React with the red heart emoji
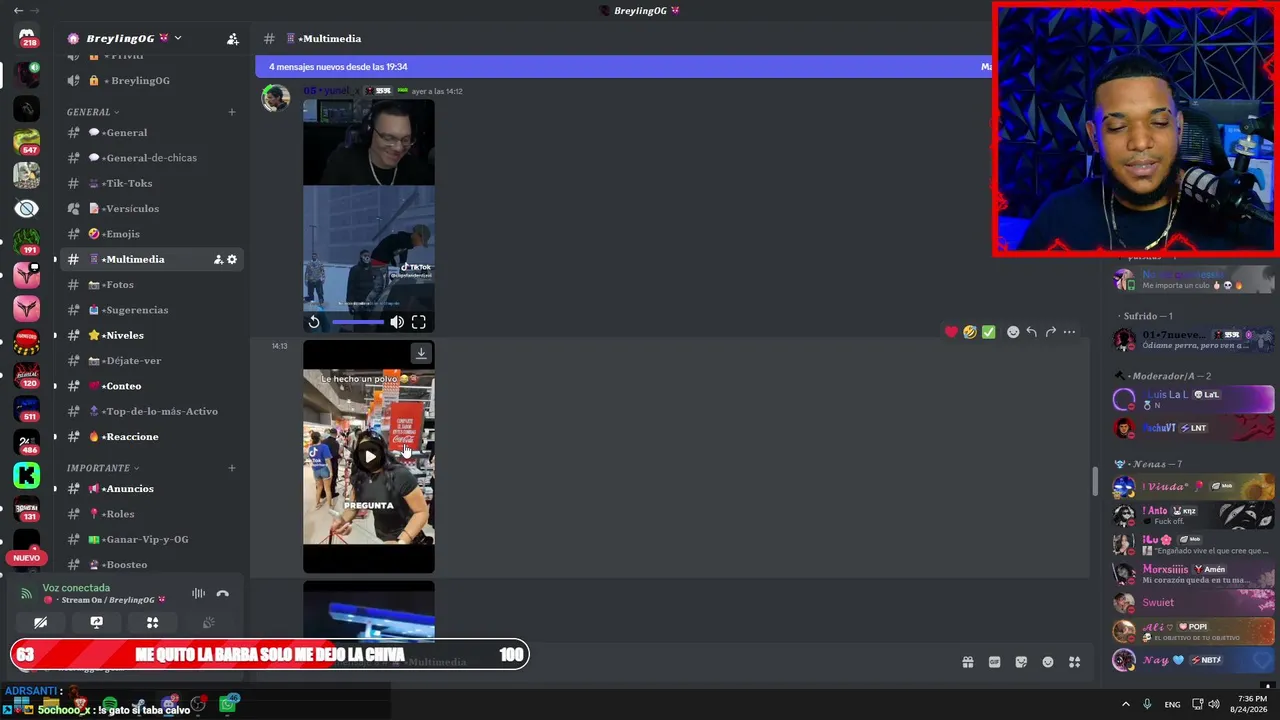1280x720 pixels. click(x=951, y=332)
